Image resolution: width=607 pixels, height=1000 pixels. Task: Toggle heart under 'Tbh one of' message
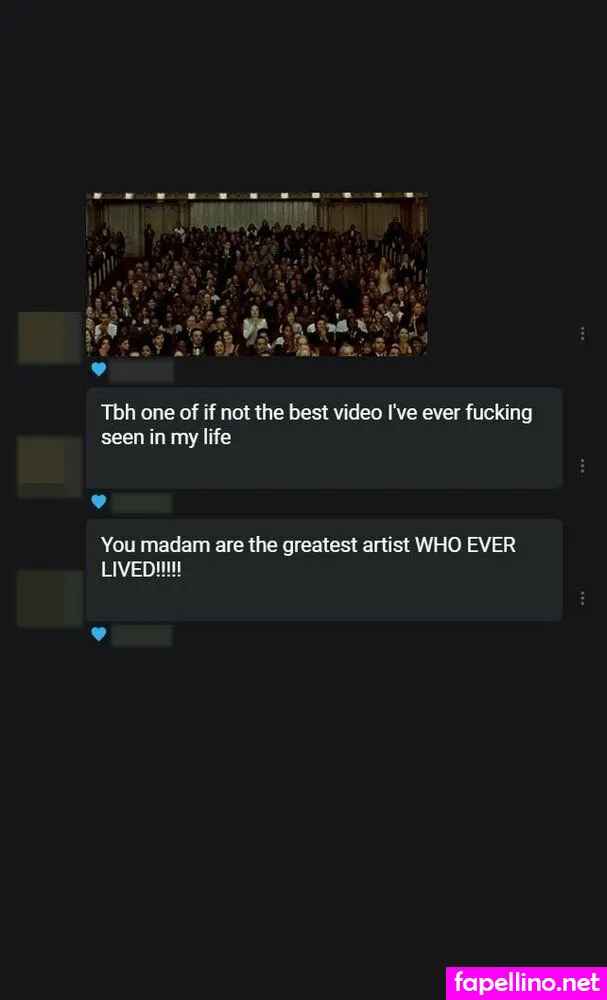[98, 502]
